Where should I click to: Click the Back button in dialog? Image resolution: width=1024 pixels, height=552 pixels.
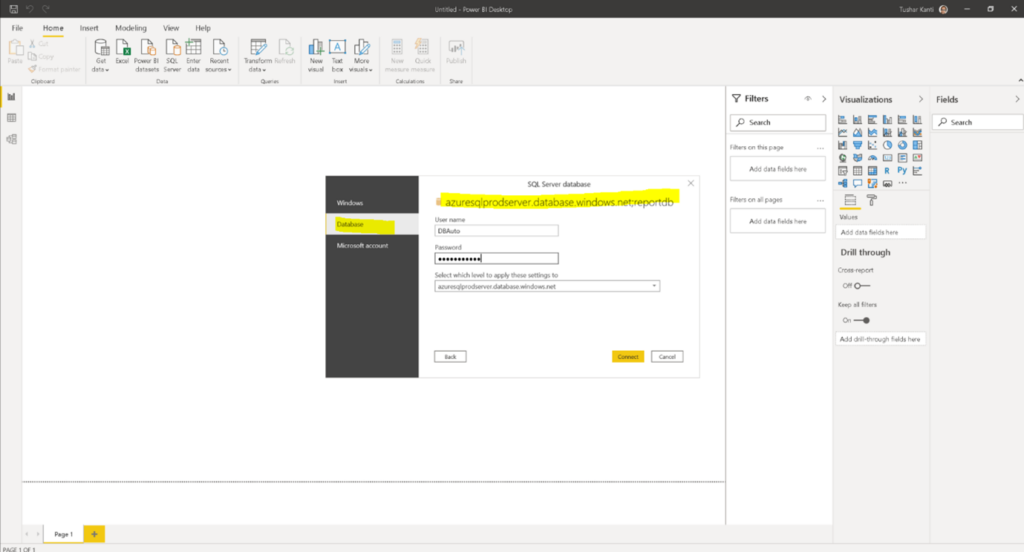(450, 357)
